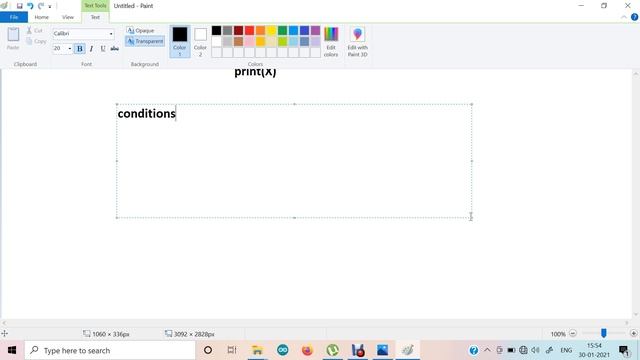Screen dimensions: 640x360
Task: Switch to the View ribbon tab
Action: tap(68, 17)
